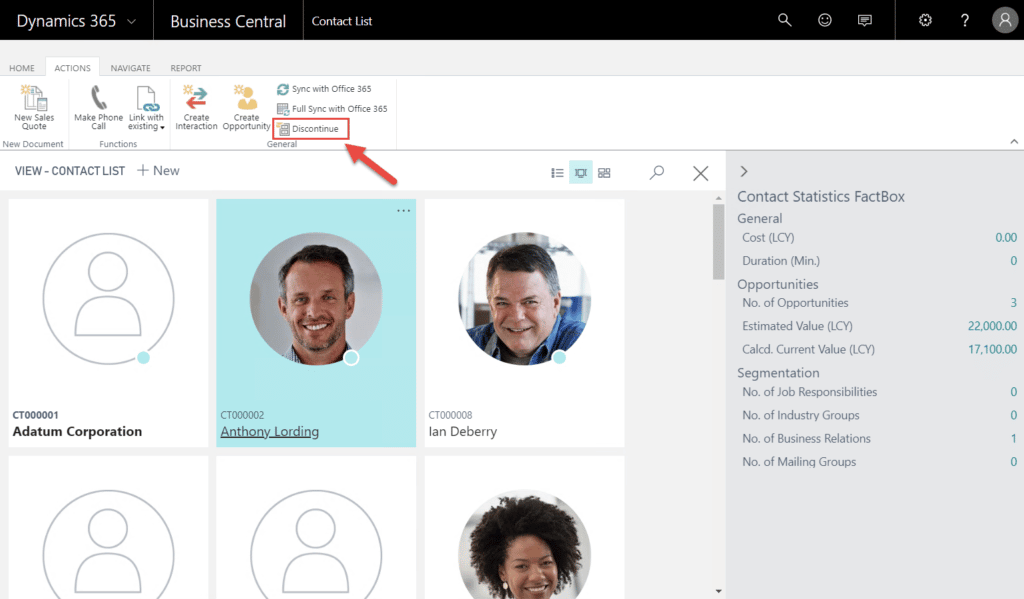Switch to the Navigate ribbon tab

click(x=130, y=68)
